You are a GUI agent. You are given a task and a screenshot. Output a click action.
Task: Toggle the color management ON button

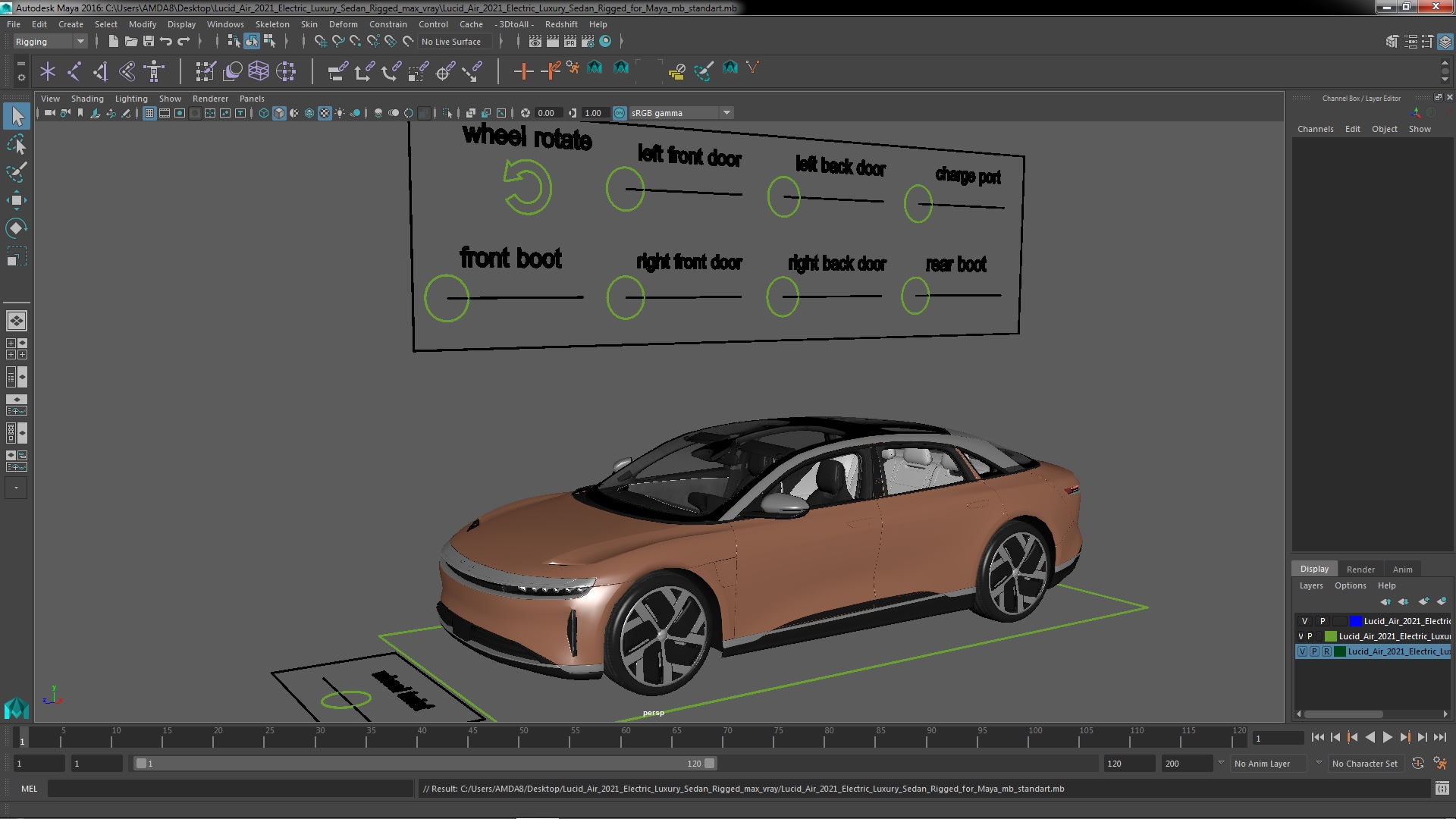pos(620,113)
